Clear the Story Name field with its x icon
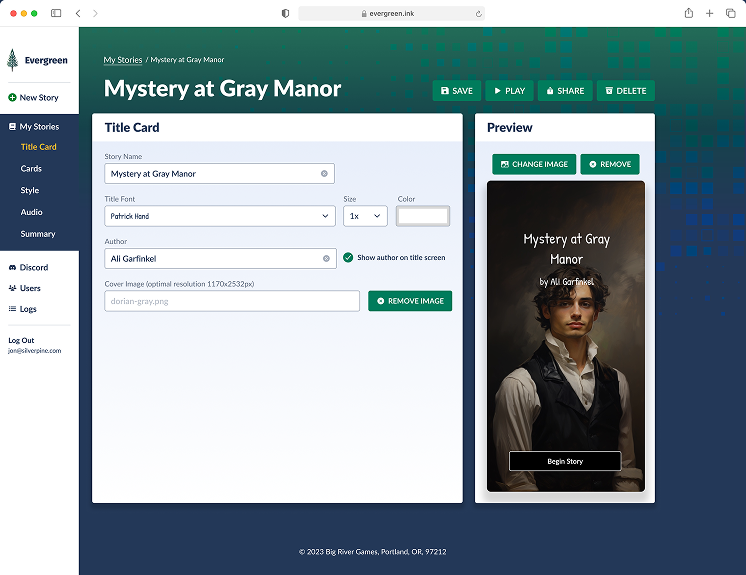 tap(324, 174)
